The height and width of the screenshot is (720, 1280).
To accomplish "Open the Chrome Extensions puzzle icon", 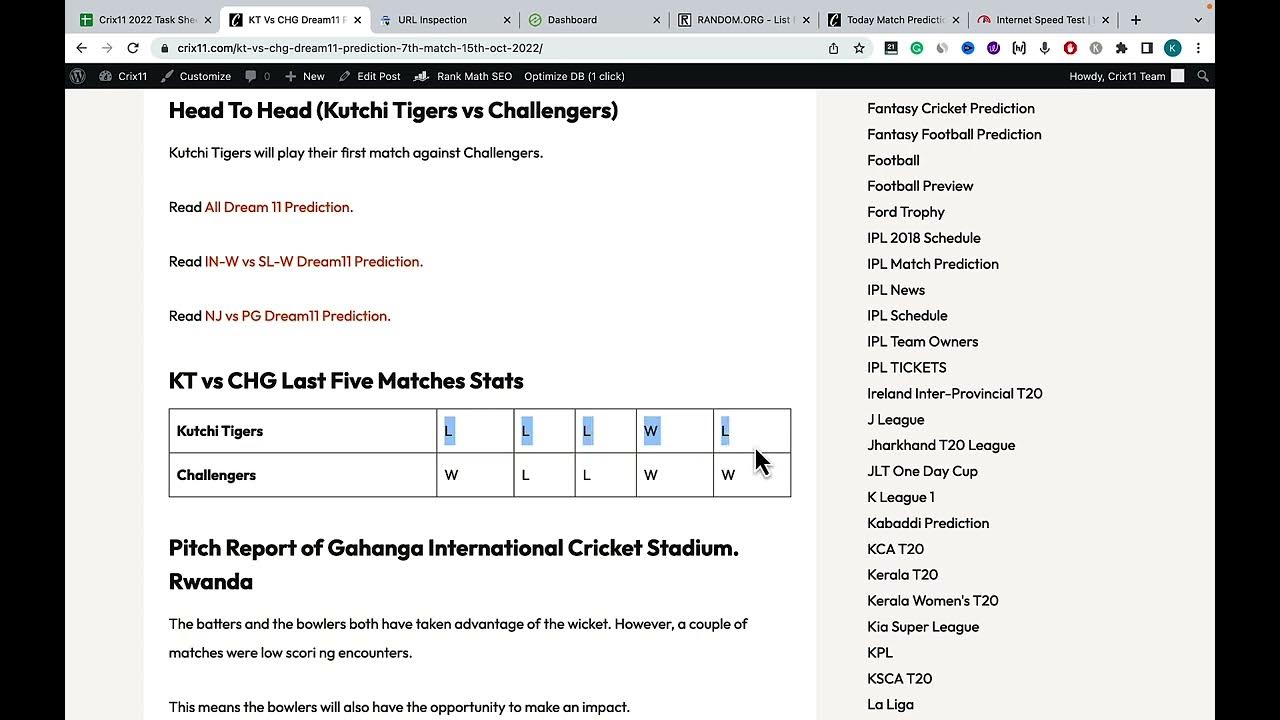I will click(x=1121, y=48).
